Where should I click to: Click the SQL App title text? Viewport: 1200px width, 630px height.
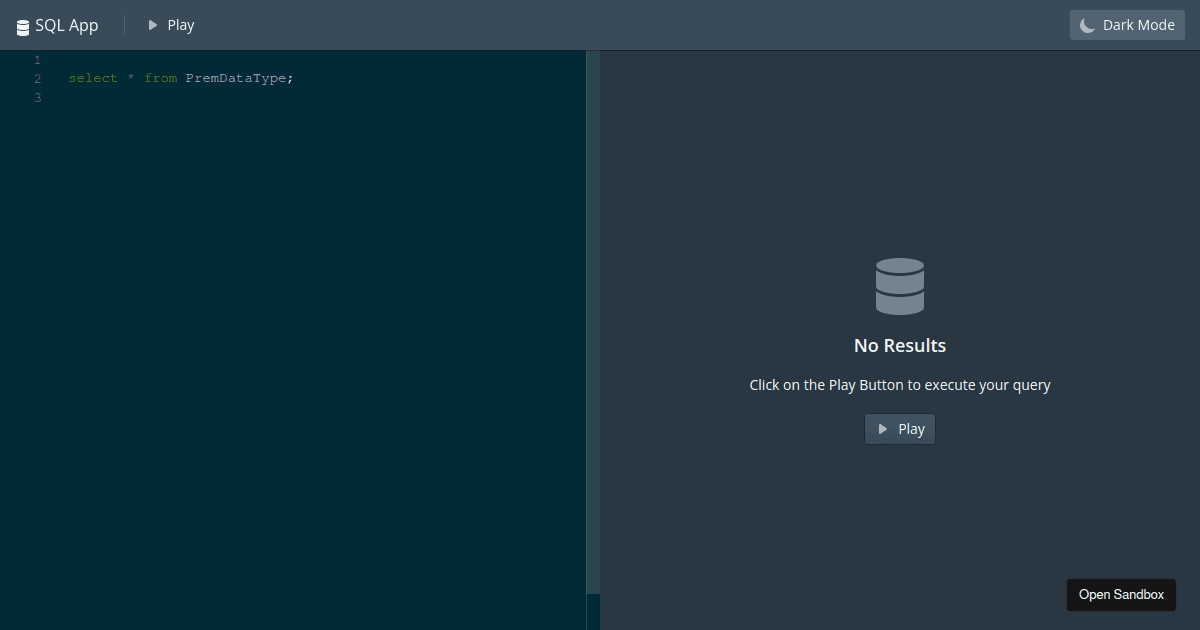coord(67,25)
